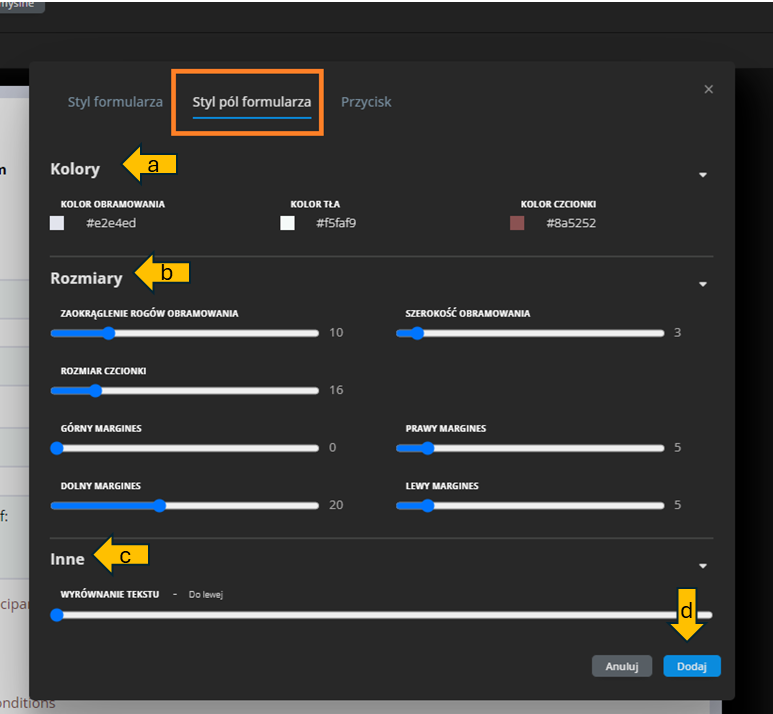Viewport: 773px width, 714px height.
Task: Select the Styl pól formularza tab
Action: coord(252,102)
